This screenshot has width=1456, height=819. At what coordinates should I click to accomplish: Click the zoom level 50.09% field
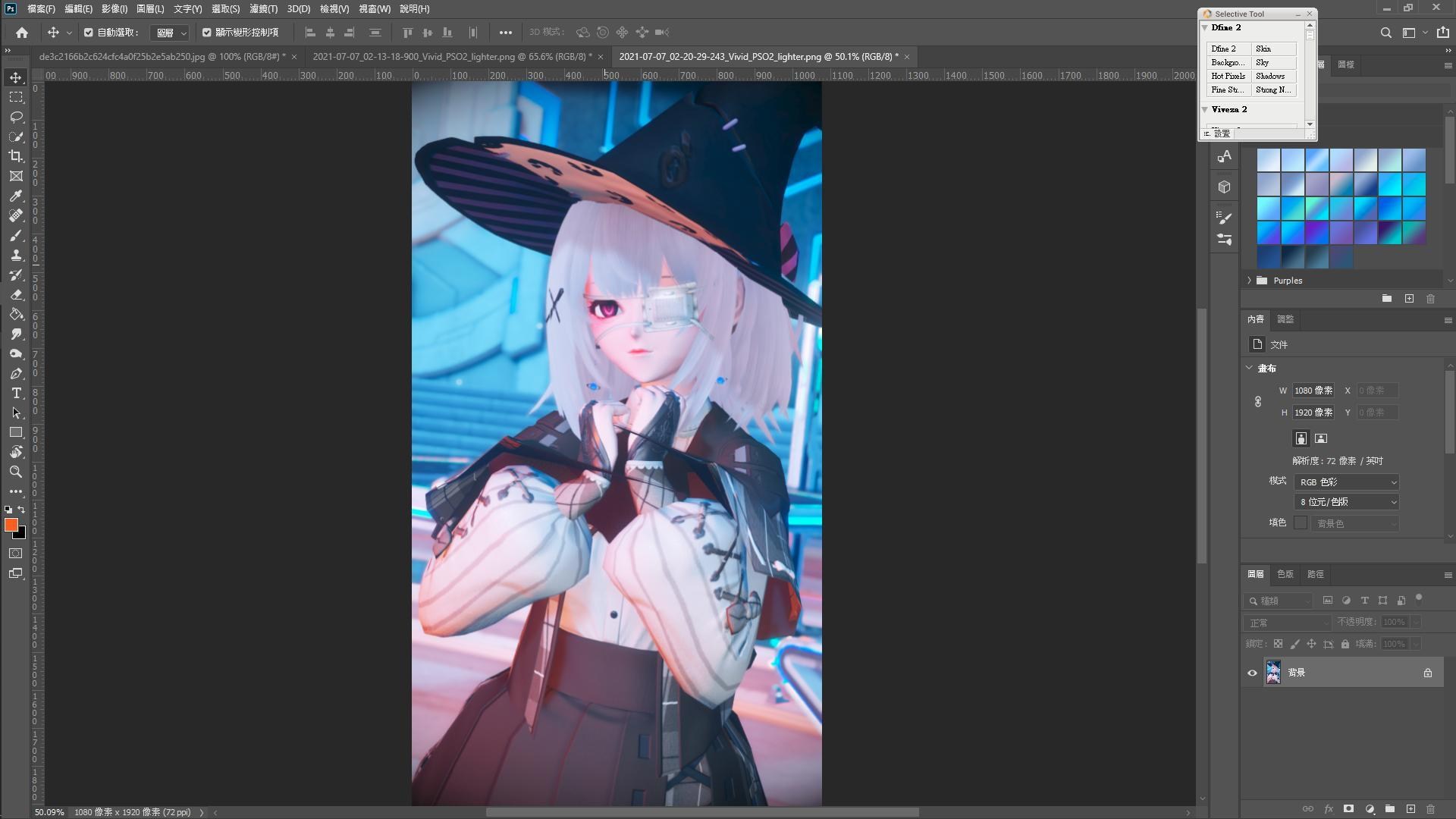click(49, 812)
